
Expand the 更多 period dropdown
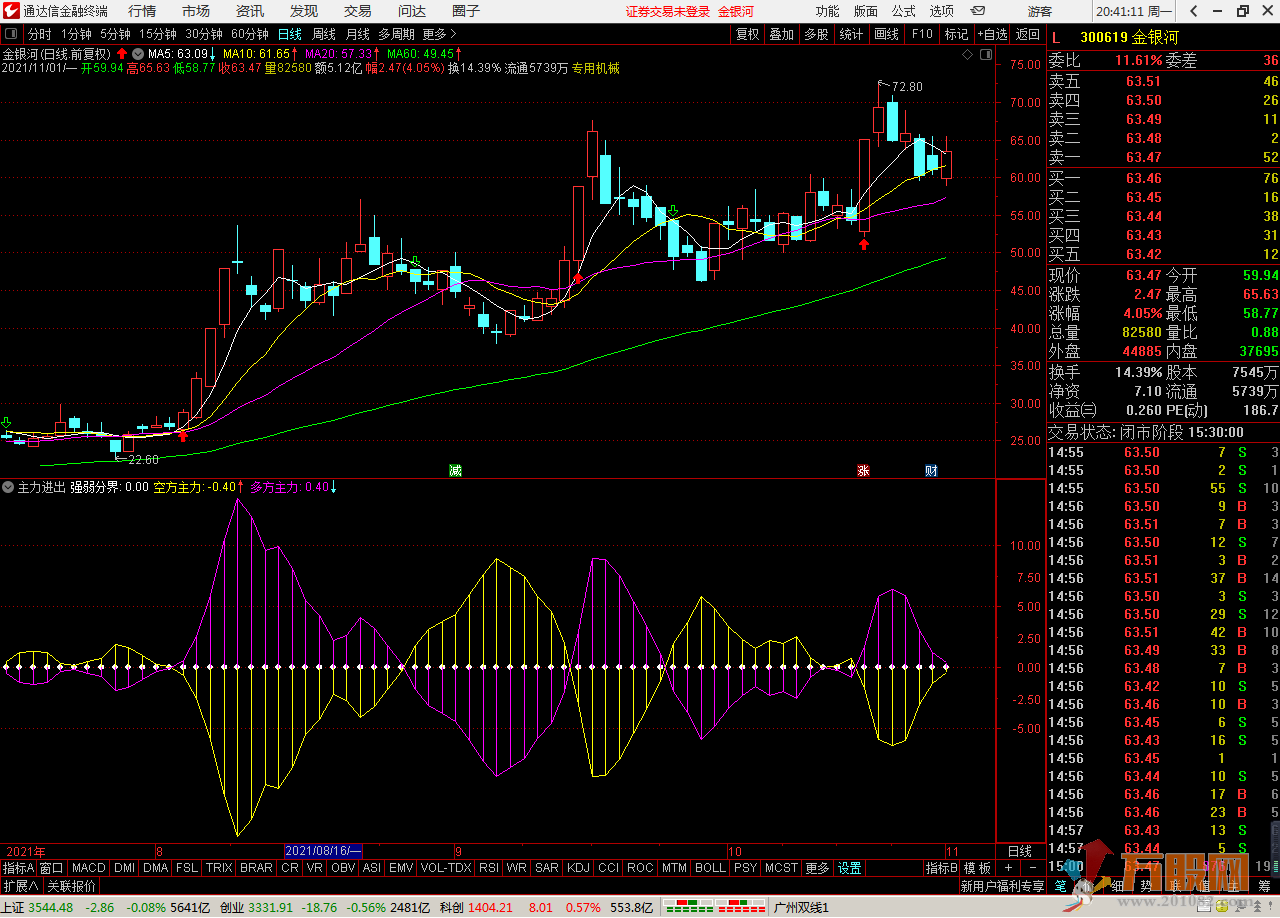[x=440, y=34]
